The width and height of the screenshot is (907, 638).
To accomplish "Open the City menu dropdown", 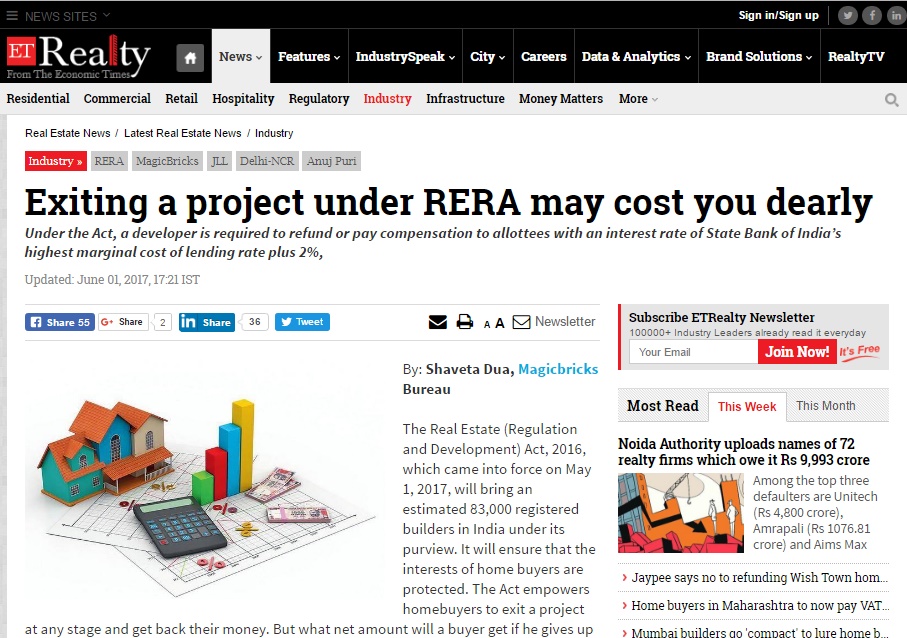I will click(488, 57).
